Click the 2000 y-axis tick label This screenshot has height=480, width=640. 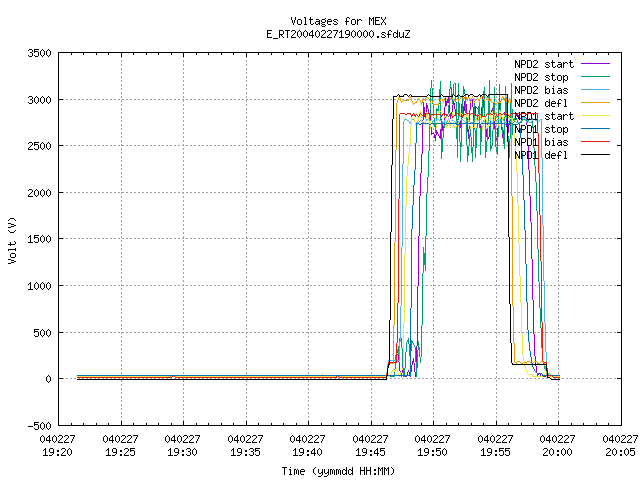pos(39,193)
